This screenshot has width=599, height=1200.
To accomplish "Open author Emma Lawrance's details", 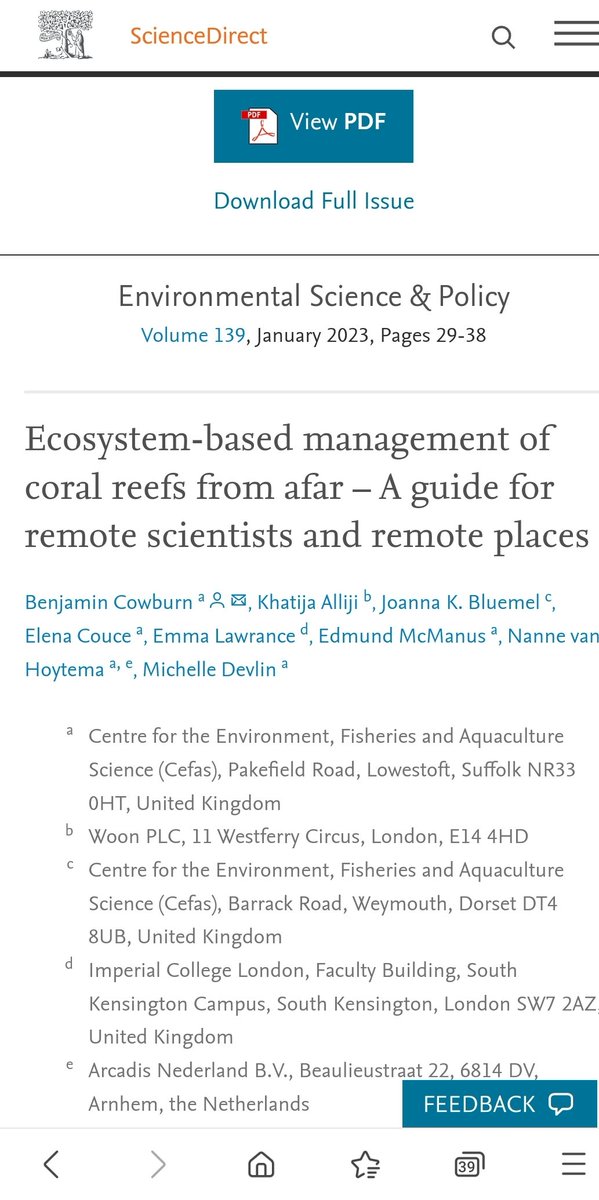I will click(224, 636).
